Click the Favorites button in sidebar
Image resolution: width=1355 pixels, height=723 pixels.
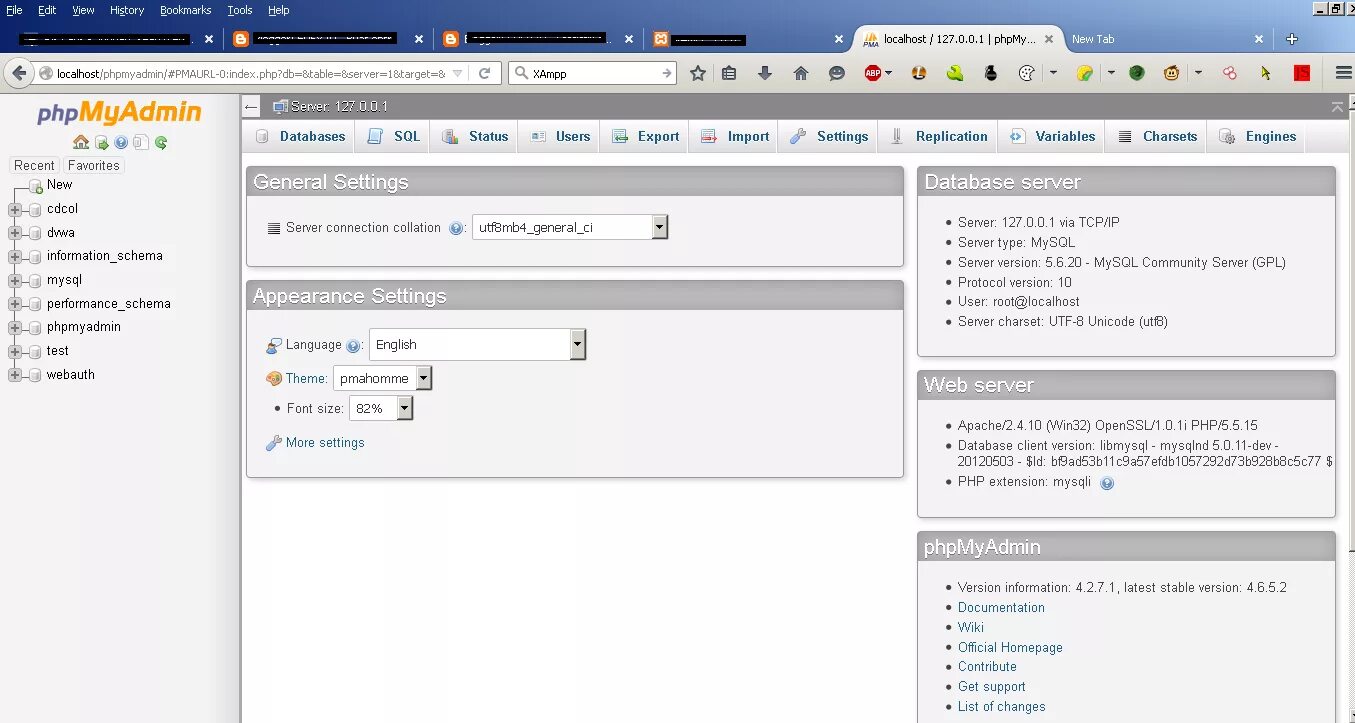93,166
